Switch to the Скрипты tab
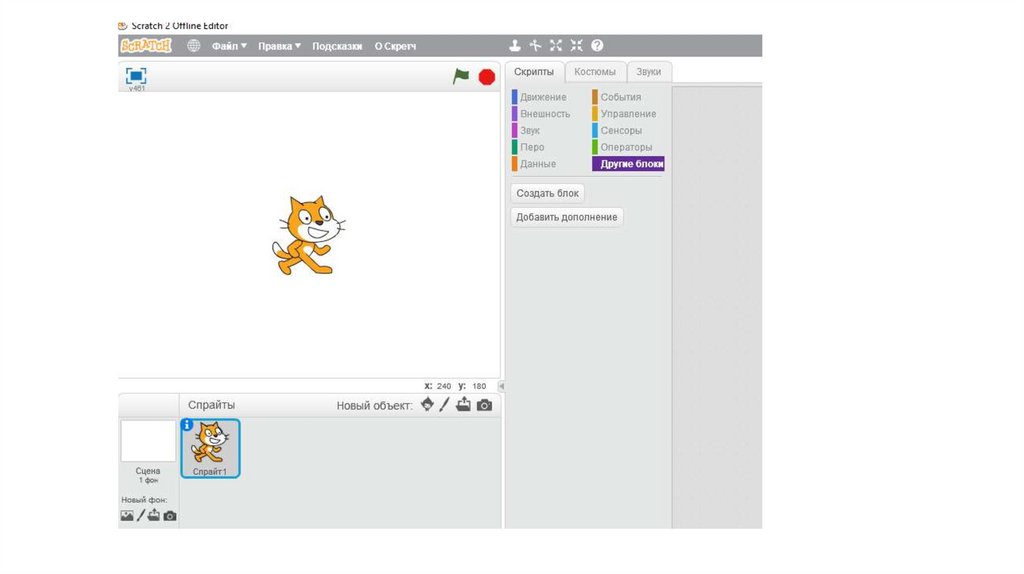The height and width of the screenshot is (574, 1024). [534, 72]
